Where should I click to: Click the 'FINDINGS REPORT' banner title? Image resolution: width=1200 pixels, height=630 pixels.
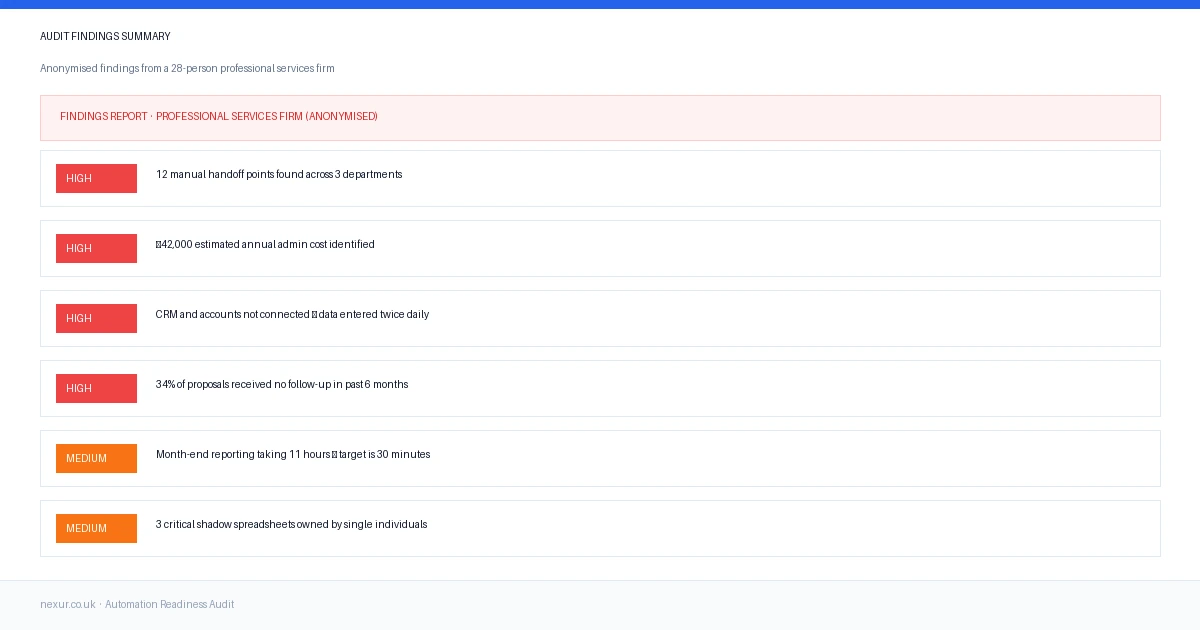219,117
